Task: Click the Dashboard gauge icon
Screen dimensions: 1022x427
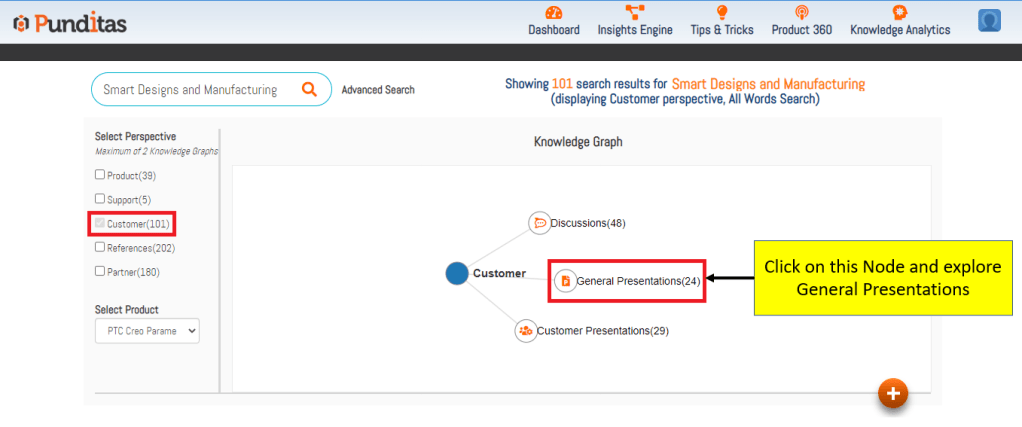Action: pyautogui.click(x=554, y=12)
